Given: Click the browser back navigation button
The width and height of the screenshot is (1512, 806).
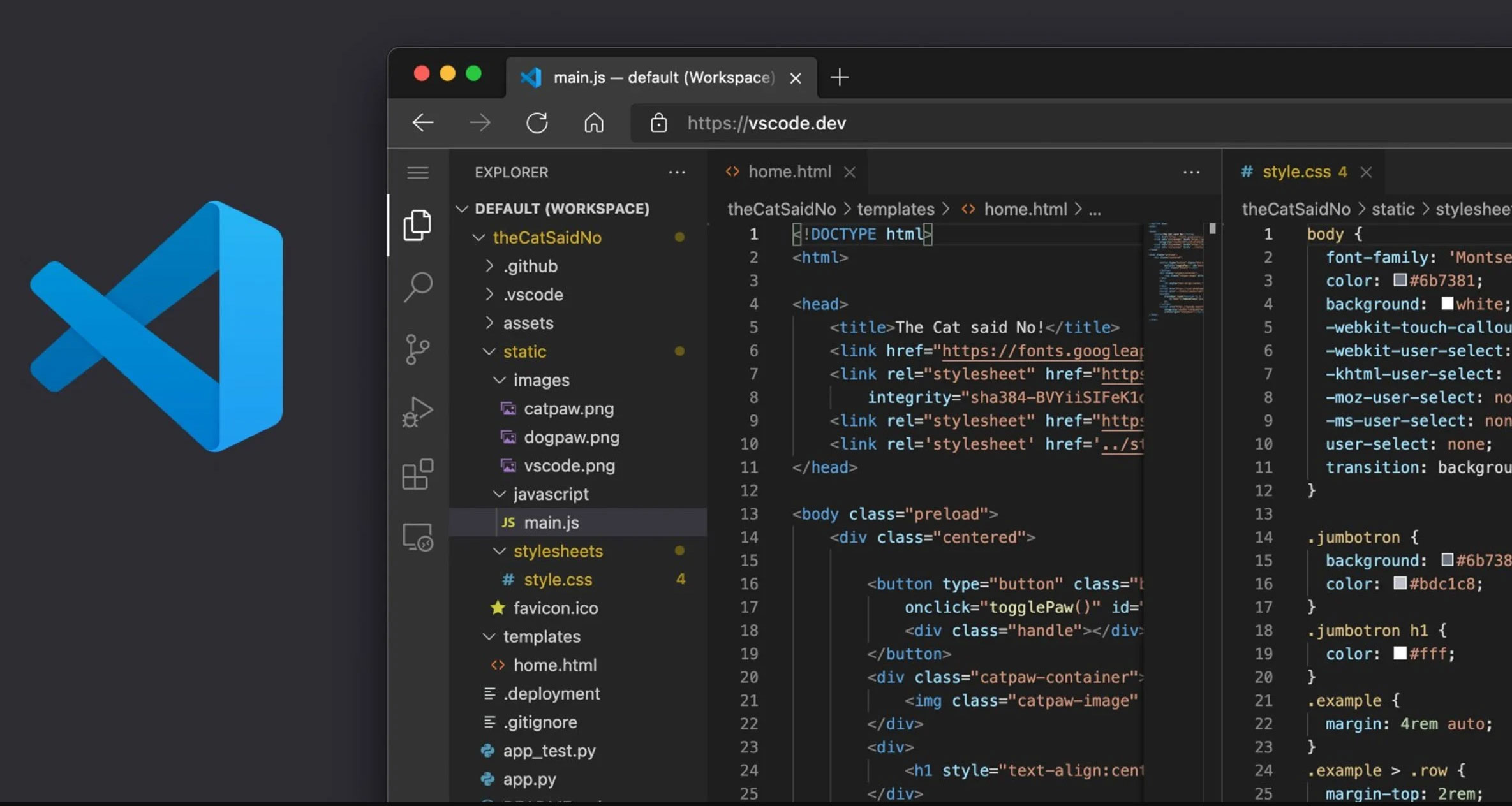Looking at the screenshot, I should point(423,122).
